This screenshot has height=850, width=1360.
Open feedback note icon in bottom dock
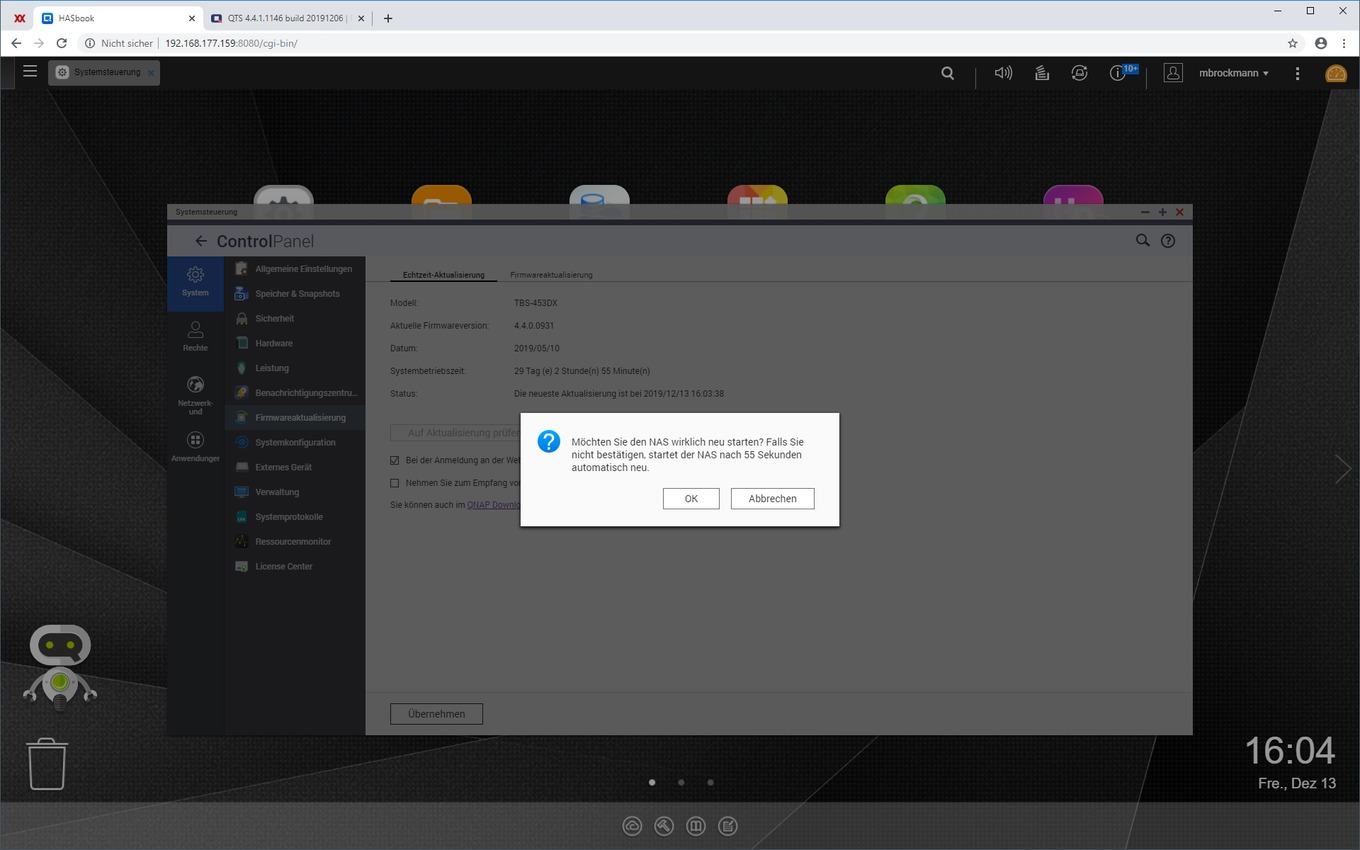[x=728, y=826]
